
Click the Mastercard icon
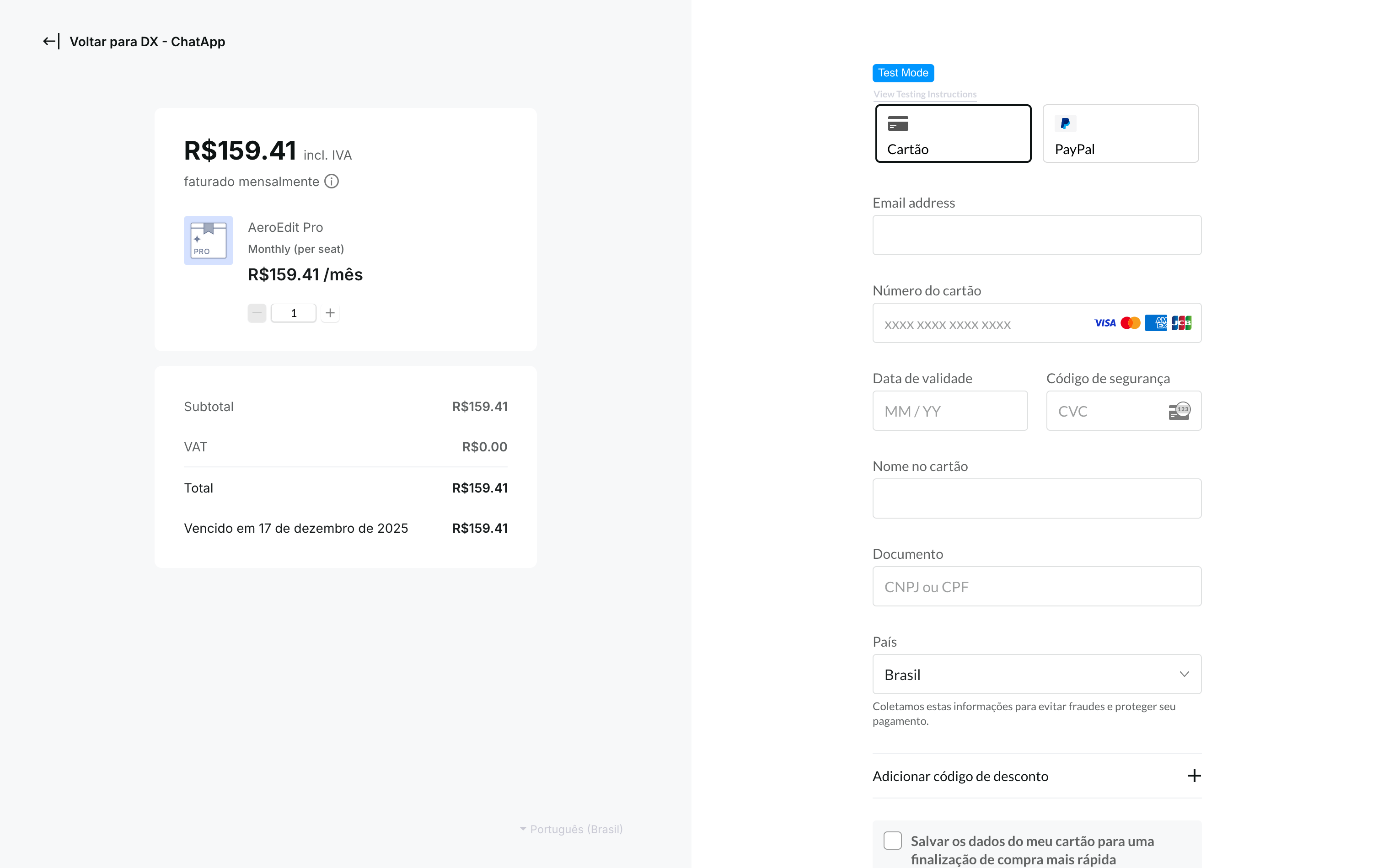click(1130, 322)
